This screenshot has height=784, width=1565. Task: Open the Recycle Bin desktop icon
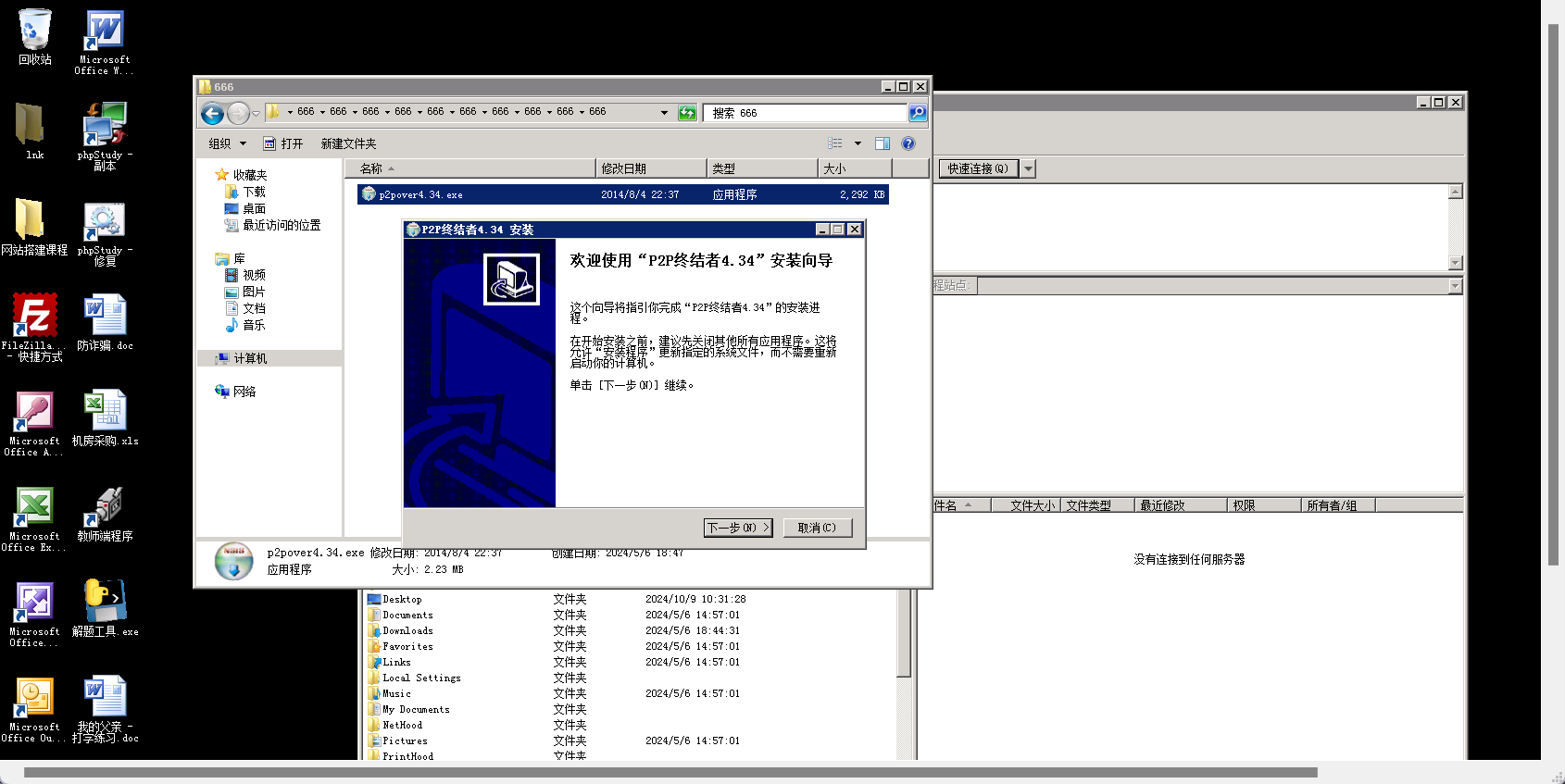[34, 37]
